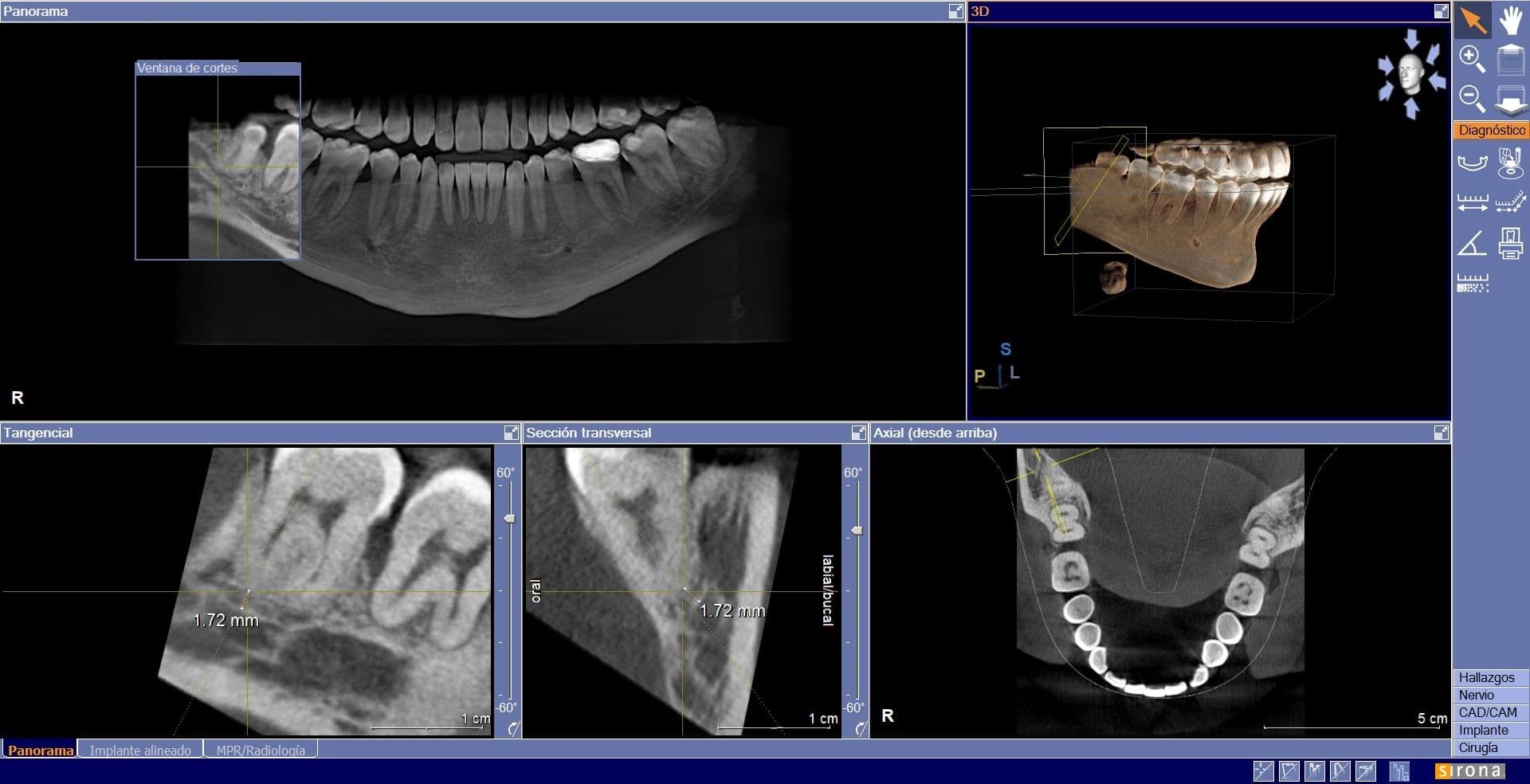The image size is (1530, 784).
Task: Expand the Panorama view to full size
Action: pyautogui.click(x=955, y=11)
